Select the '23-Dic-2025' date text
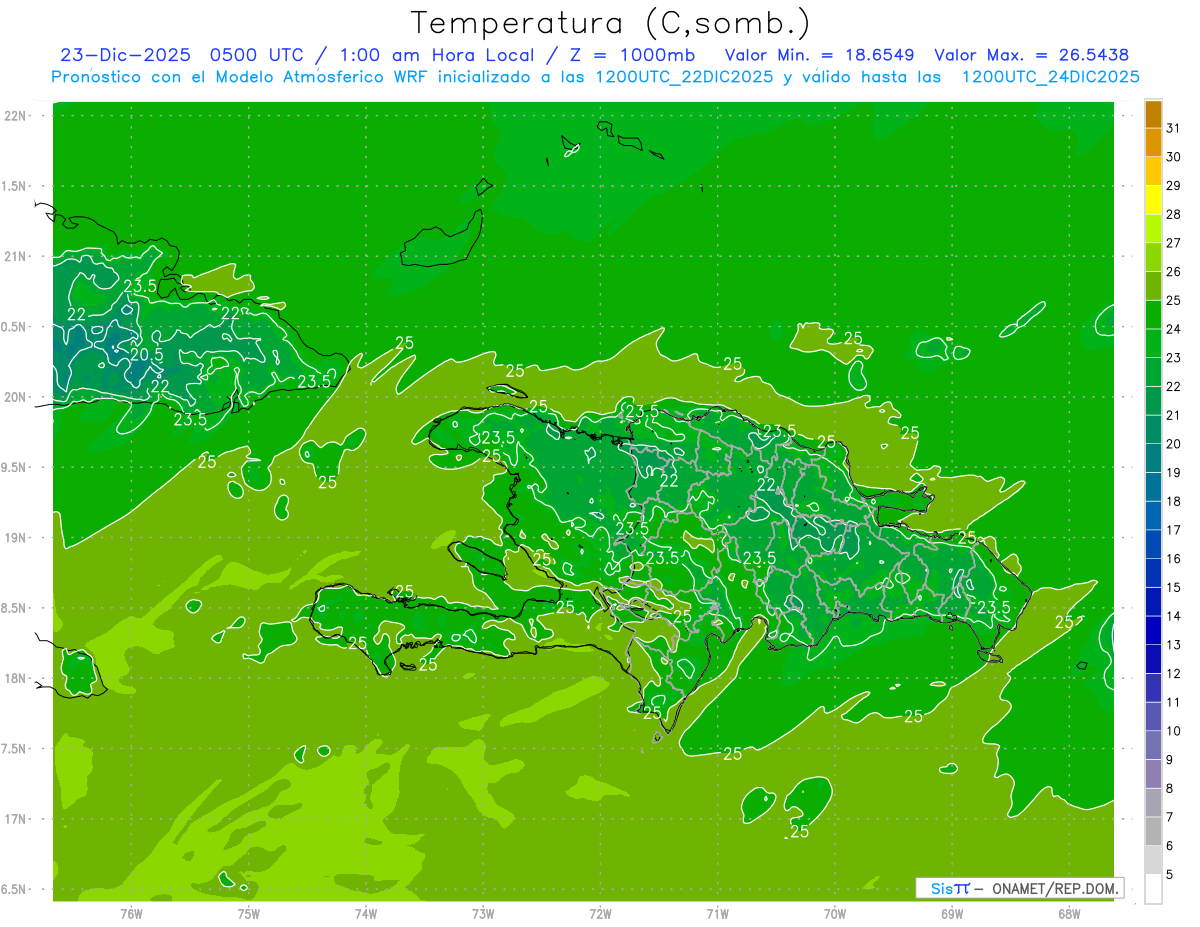This screenshot has width=1200, height=927. (126, 55)
